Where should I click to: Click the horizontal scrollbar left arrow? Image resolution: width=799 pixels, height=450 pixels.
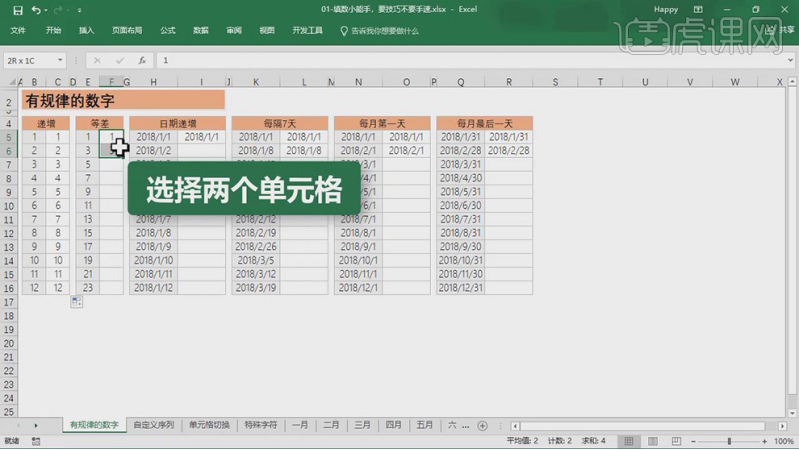[515, 426]
